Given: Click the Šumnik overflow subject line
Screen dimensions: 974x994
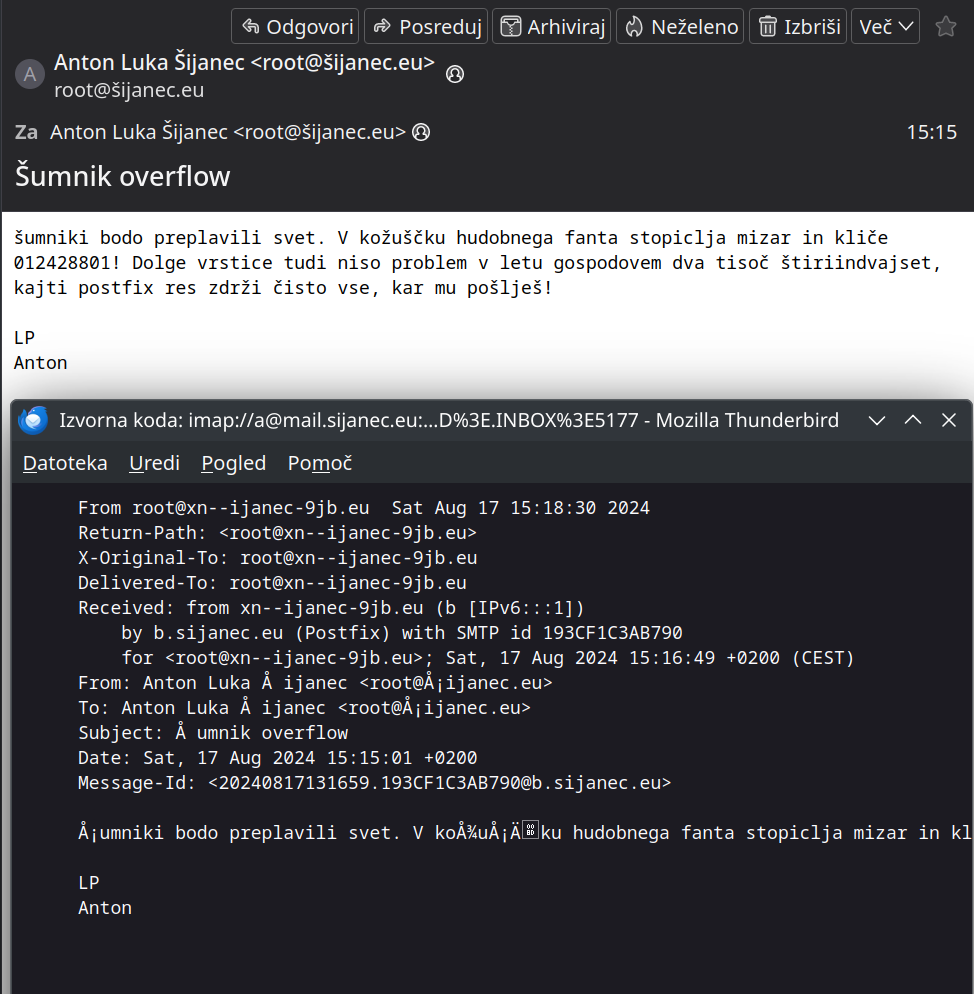Looking at the screenshot, I should tap(123, 177).
